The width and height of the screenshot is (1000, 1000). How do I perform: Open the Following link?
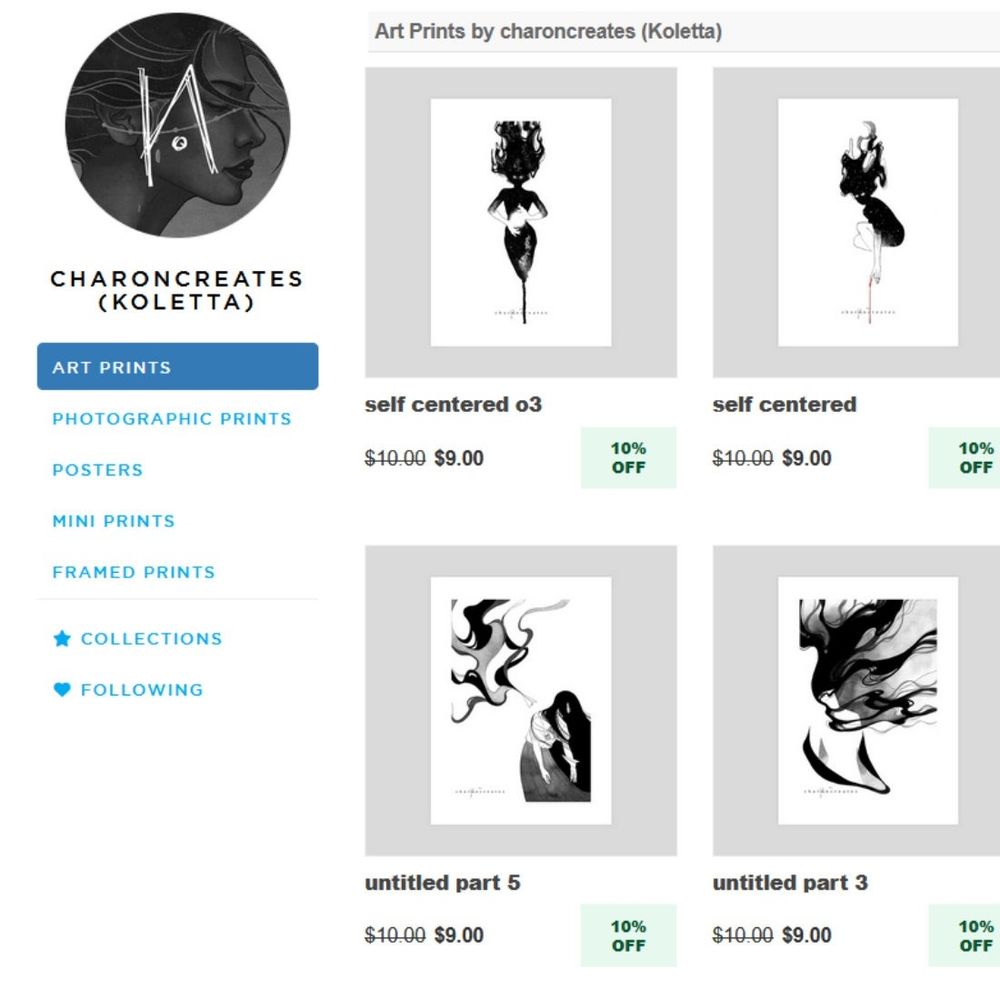(142, 689)
